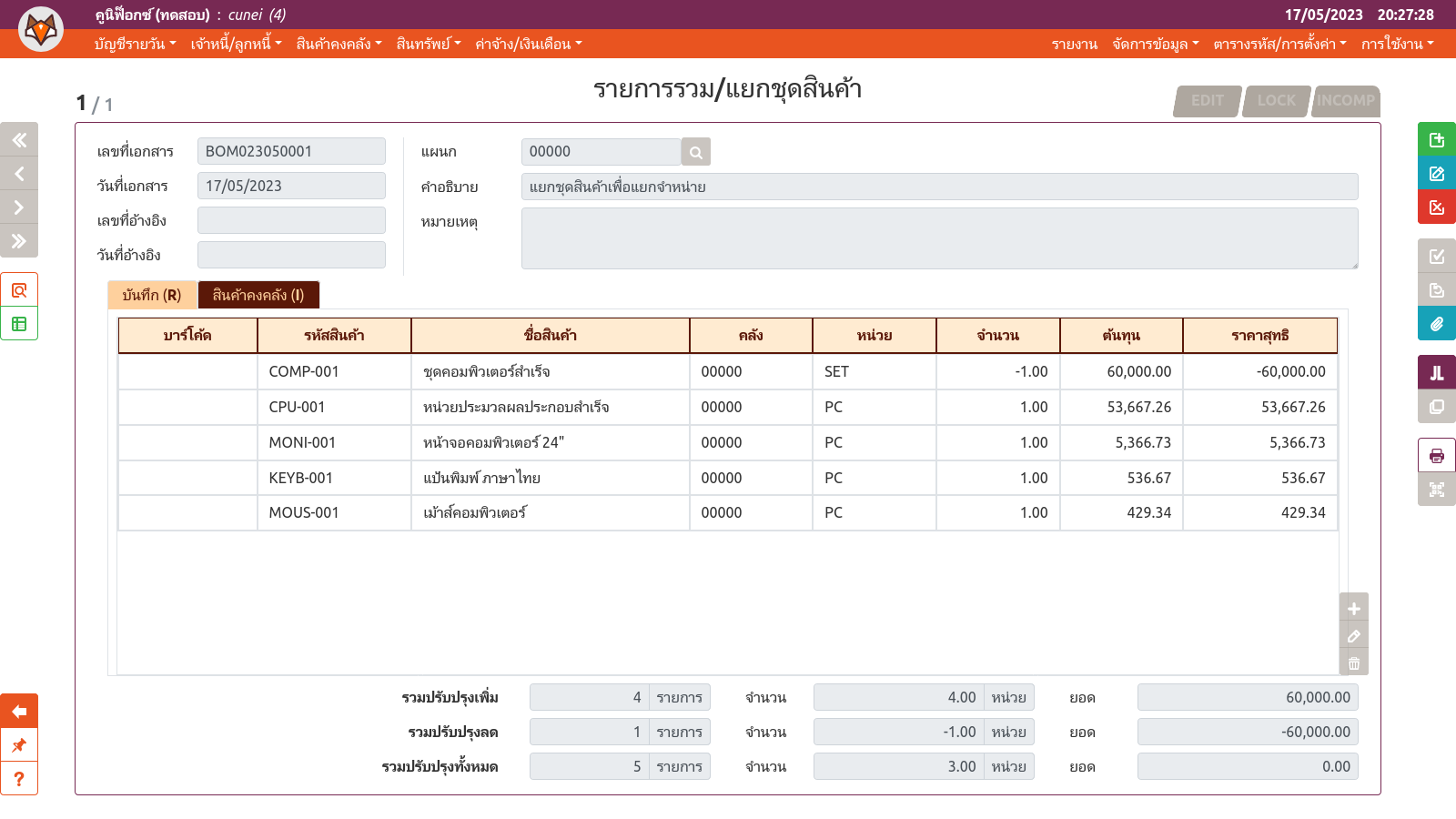This screenshot has height=819, width=1456.
Task: Pin the sidebar with the pushpin icon
Action: (19, 745)
